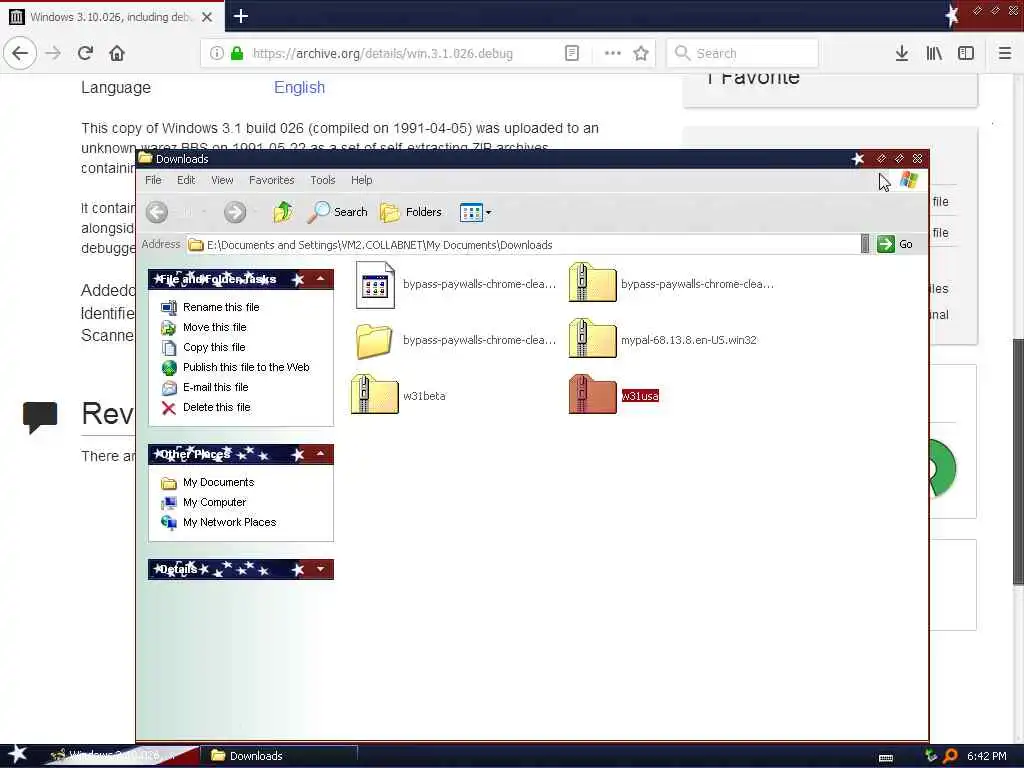Expand the Details panel
The height and width of the screenshot is (768, 1024).
click(321, 569)
